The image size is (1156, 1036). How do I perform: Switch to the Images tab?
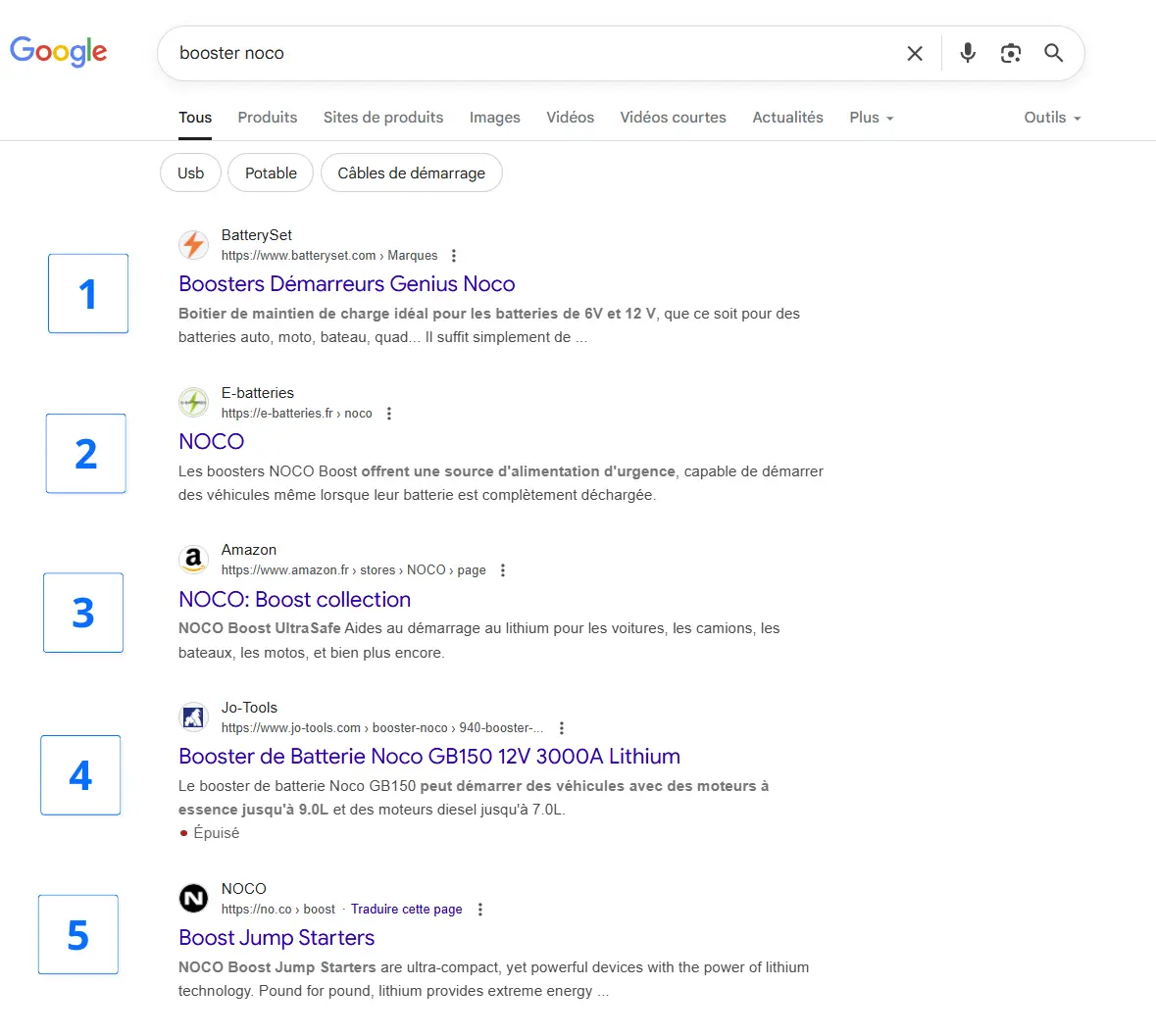coord(495,118)
